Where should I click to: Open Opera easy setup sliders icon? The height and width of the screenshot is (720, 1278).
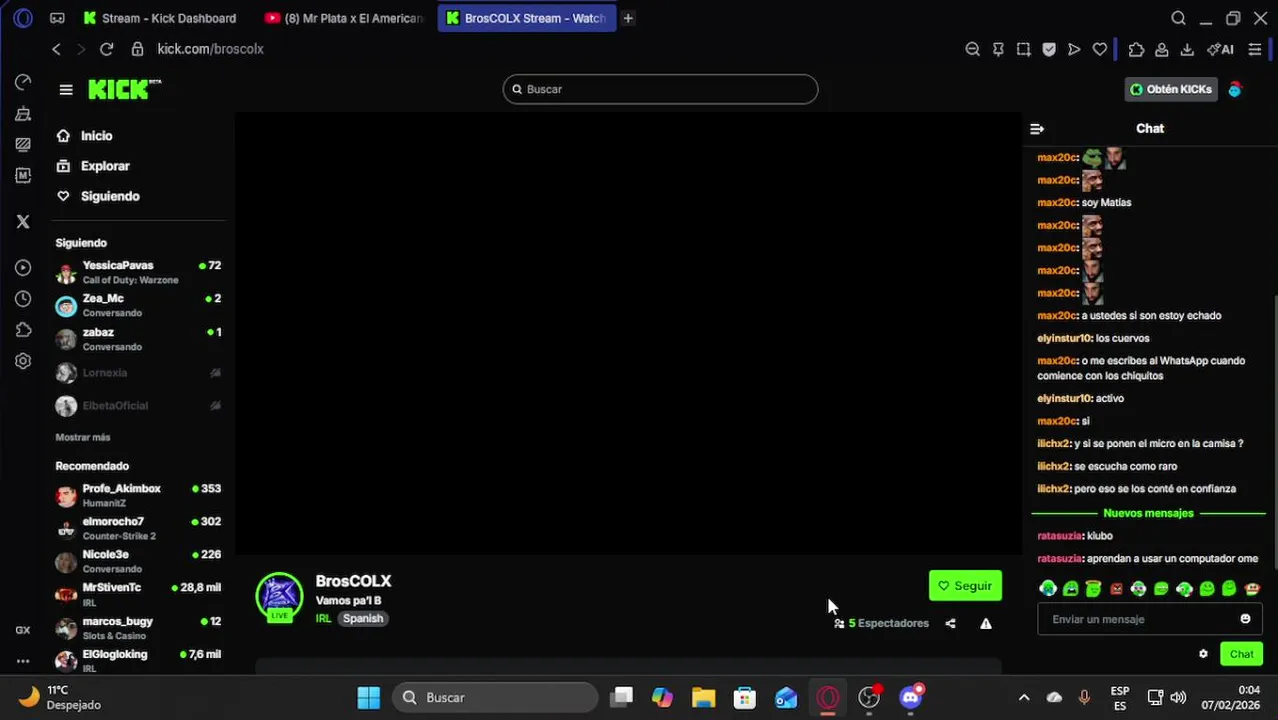[1255, 49]
